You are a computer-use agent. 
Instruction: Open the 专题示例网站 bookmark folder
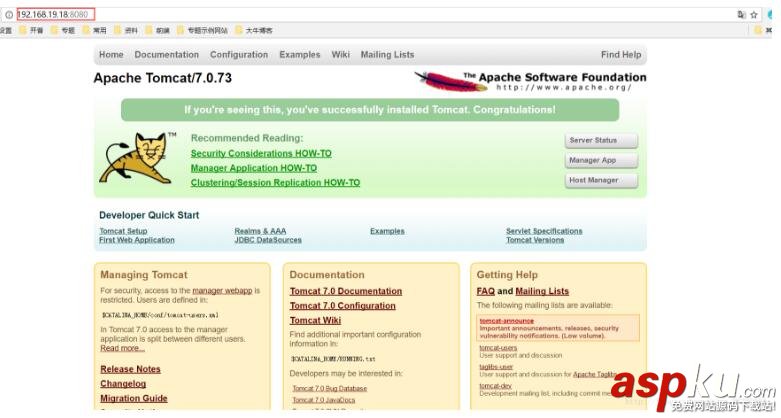[x=202, y=30]
